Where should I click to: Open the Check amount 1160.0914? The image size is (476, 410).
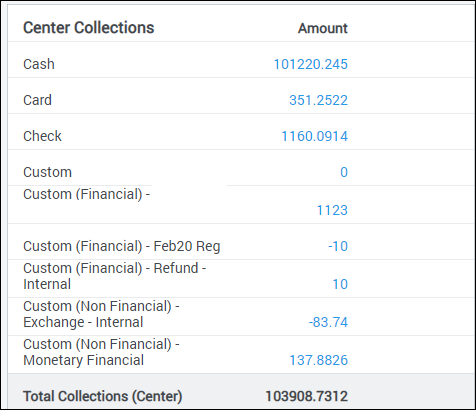tap(315, 136)
